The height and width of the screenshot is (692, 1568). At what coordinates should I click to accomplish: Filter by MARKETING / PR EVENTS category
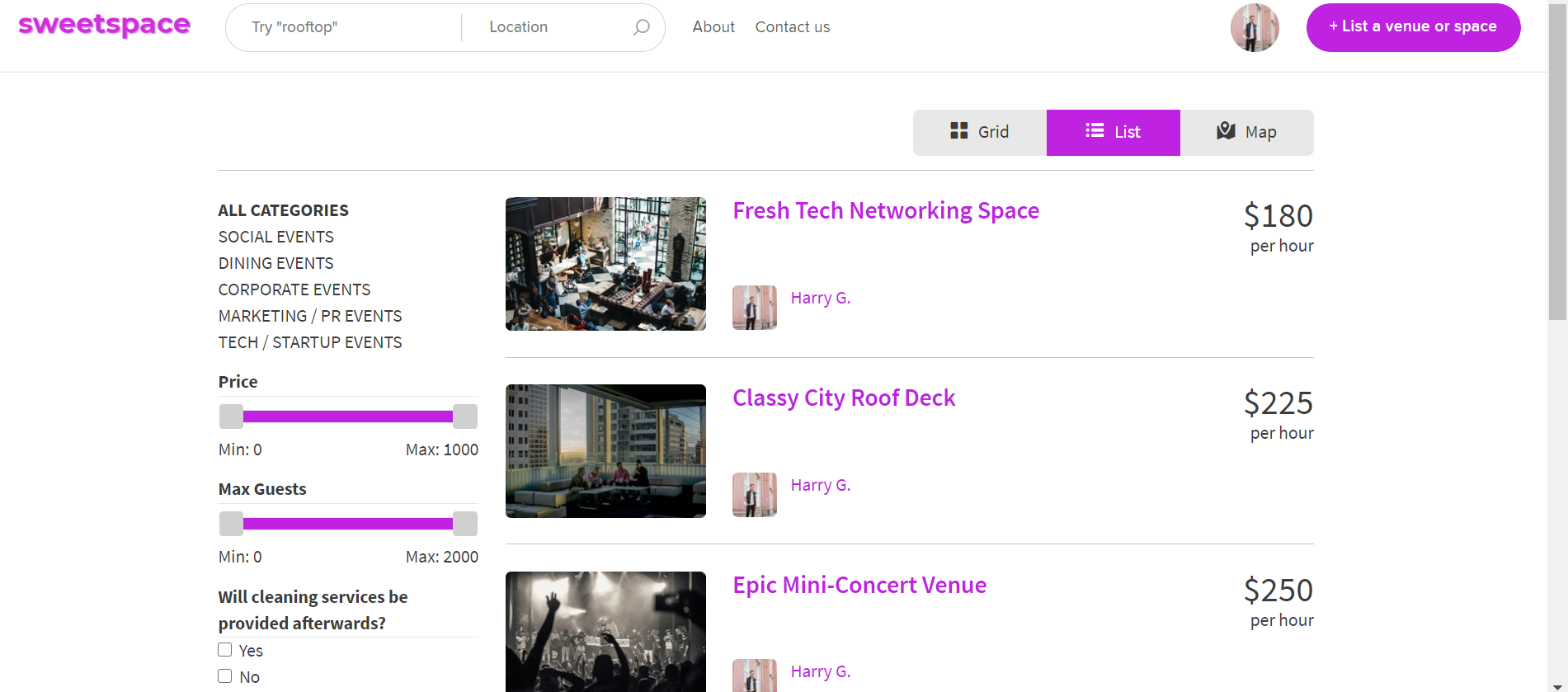pos(310,316)
